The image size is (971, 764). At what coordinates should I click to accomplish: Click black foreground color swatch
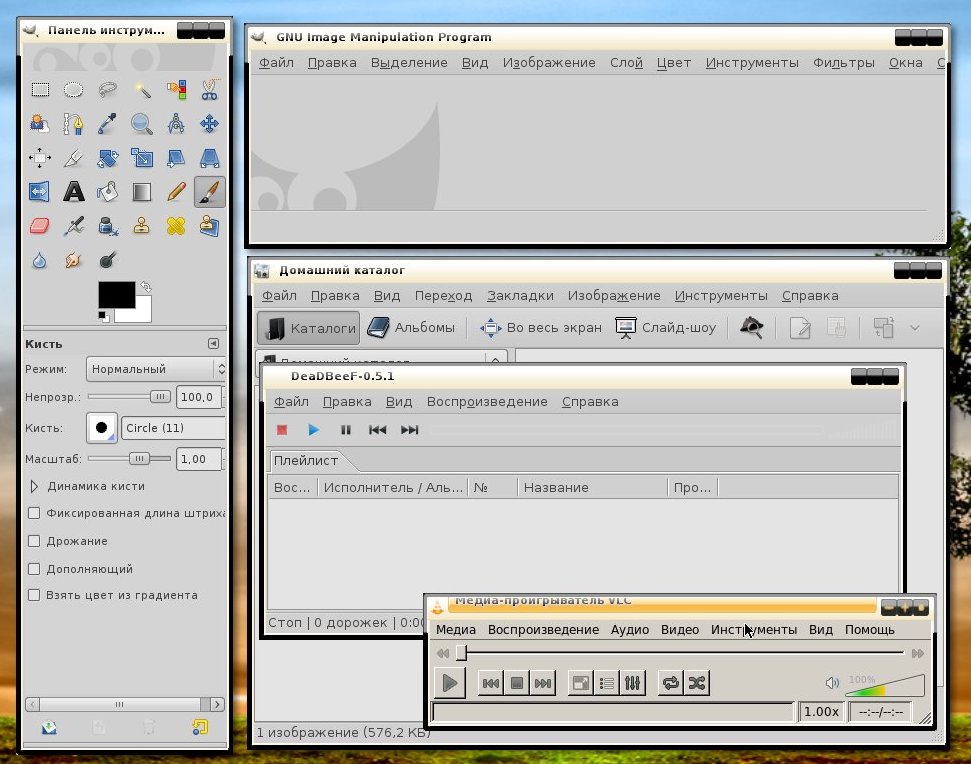(116, 295)
